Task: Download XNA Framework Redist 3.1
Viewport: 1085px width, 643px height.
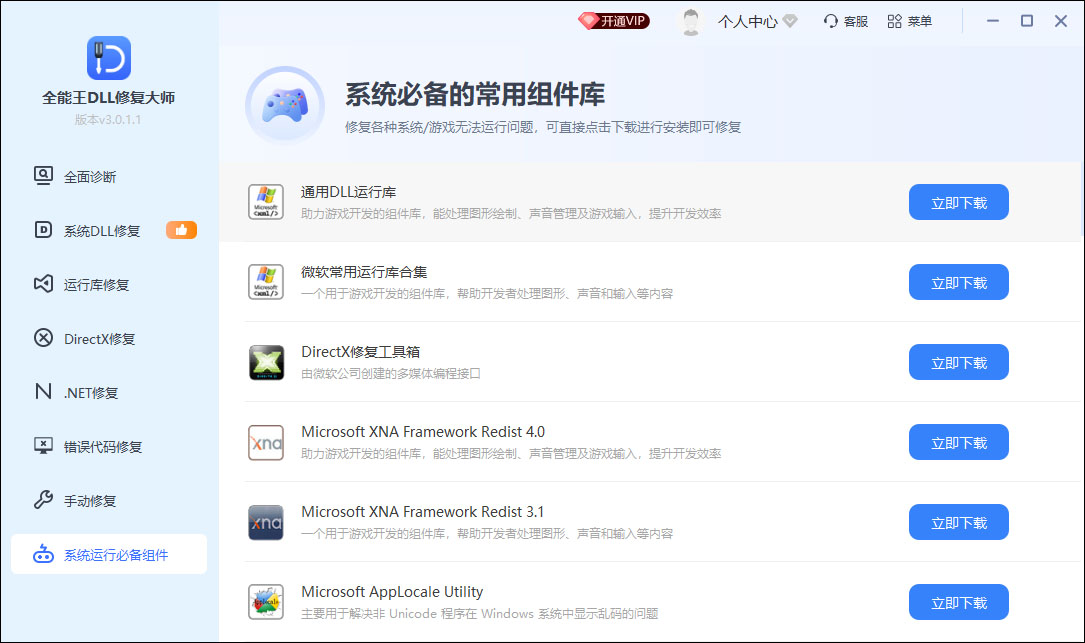Action: pos(958,523)
